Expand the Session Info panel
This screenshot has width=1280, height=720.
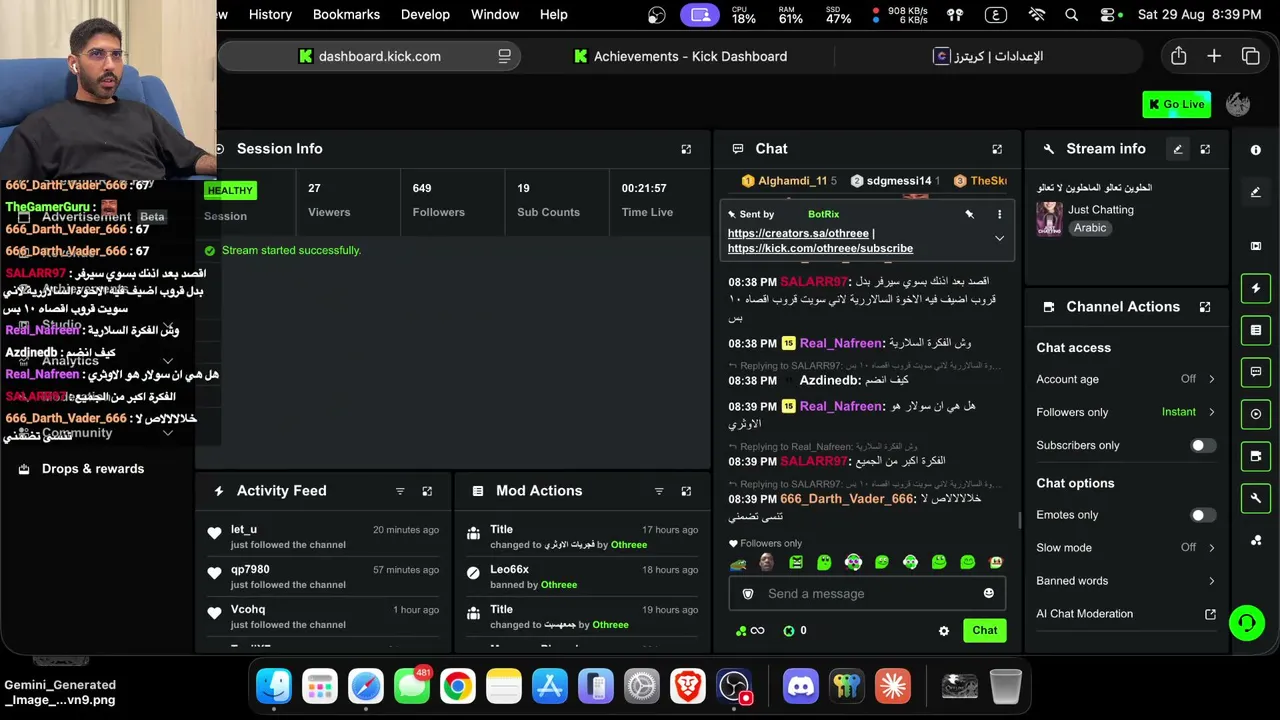[x=686, y=149]
